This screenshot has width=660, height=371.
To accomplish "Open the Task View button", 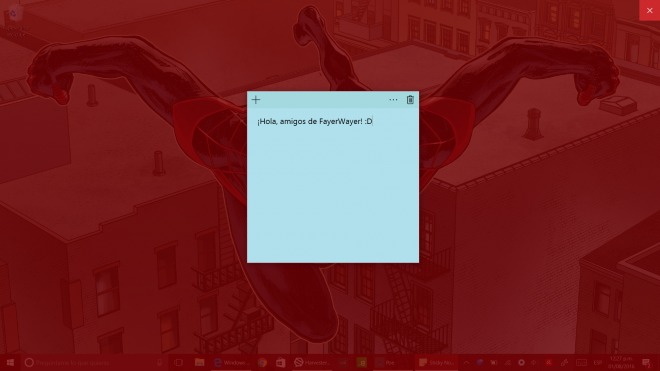I will coord(178,363).
